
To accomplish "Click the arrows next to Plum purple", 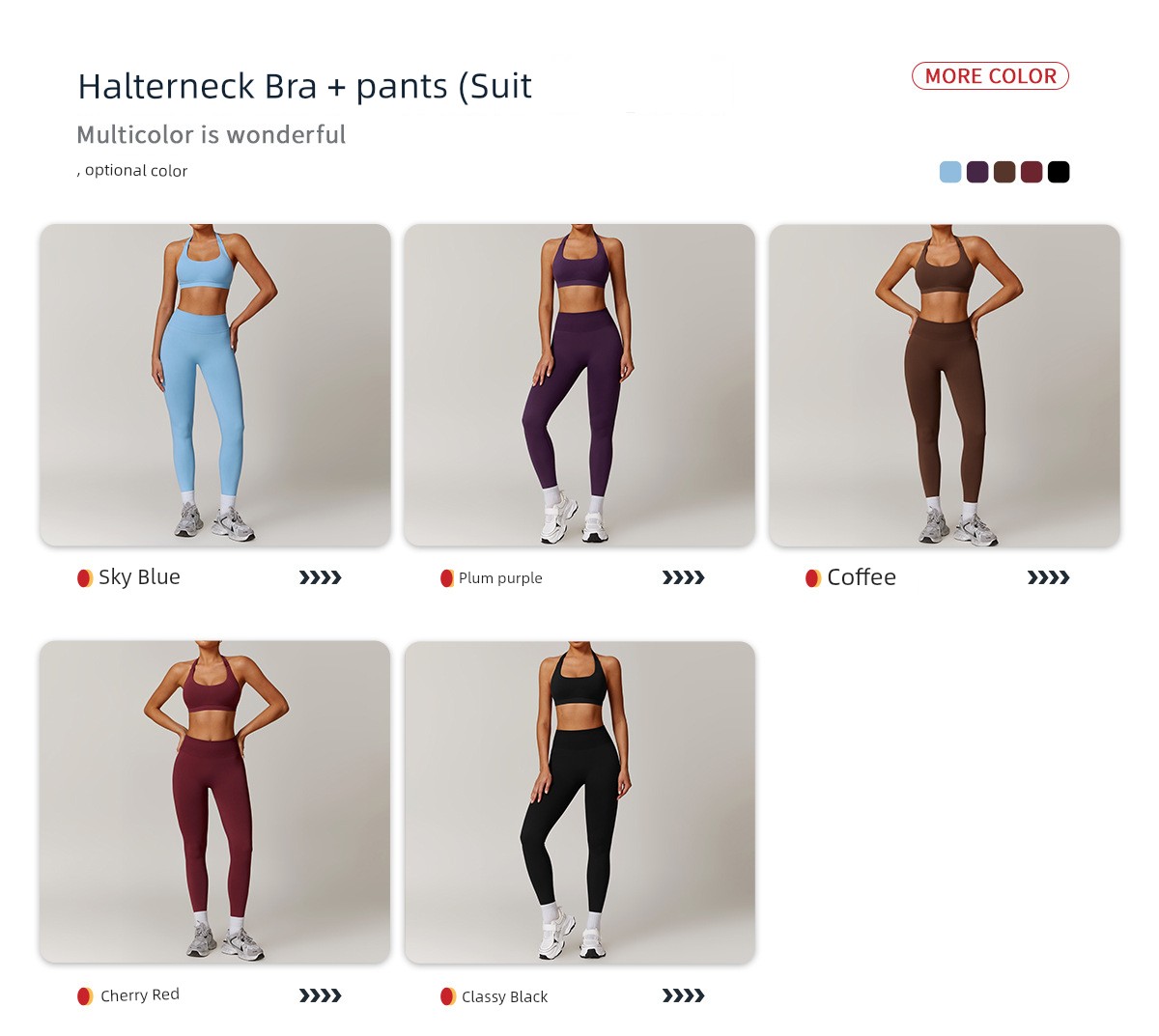I will [684, 577].
